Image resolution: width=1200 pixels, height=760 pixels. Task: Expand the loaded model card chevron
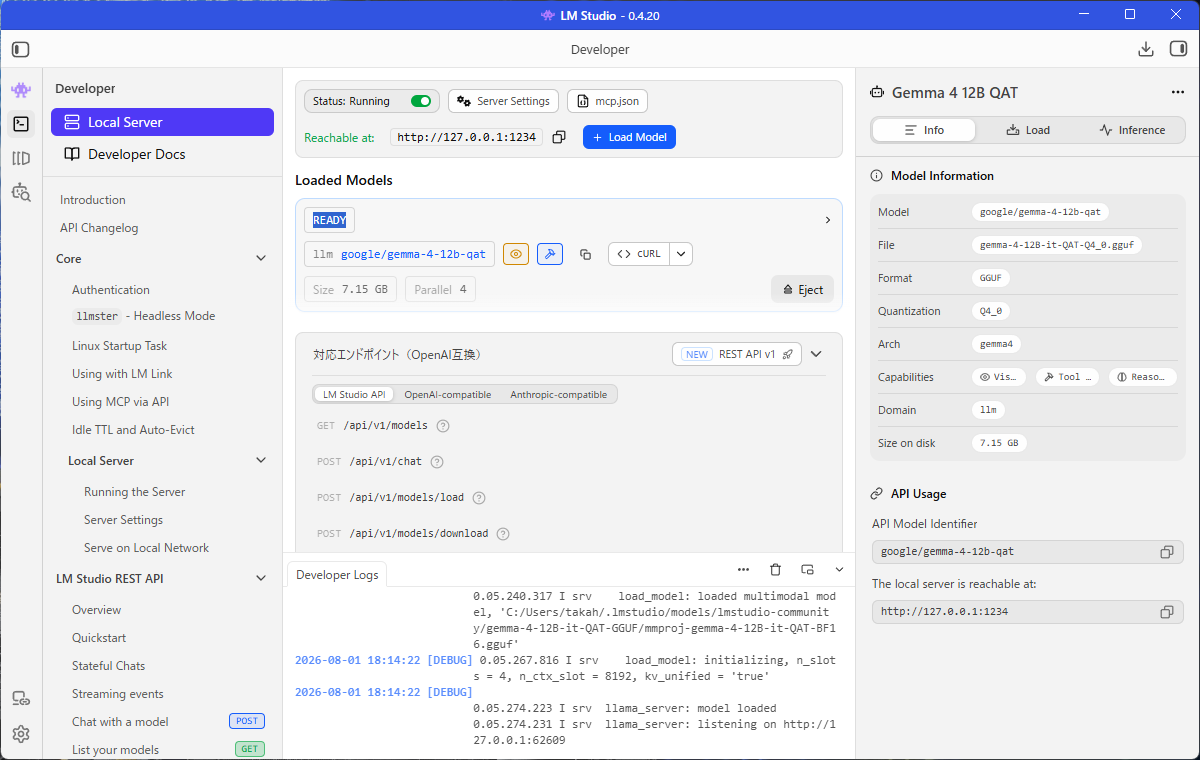[x=827, y=220]
